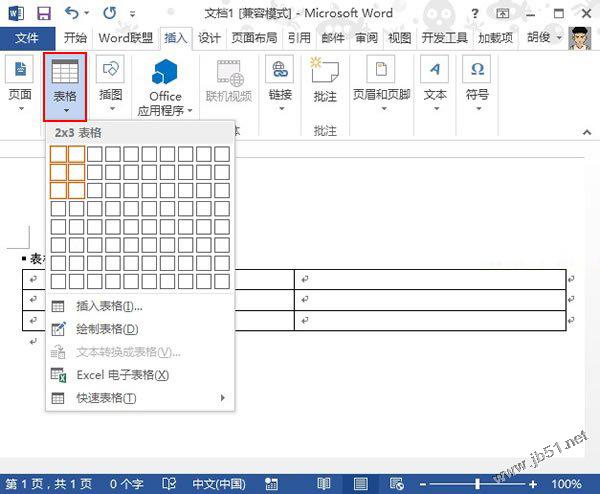
Task: Choose 绘制表格(D) menu item
Action: [x=140, y=329]
